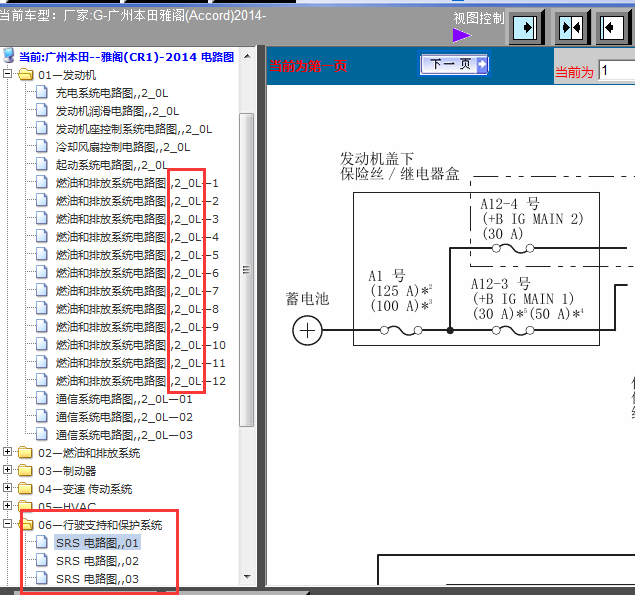Collapse the 06—行驶支持和保护系统 folder
This screenshot has width=635, height=595.
point(7,524)
